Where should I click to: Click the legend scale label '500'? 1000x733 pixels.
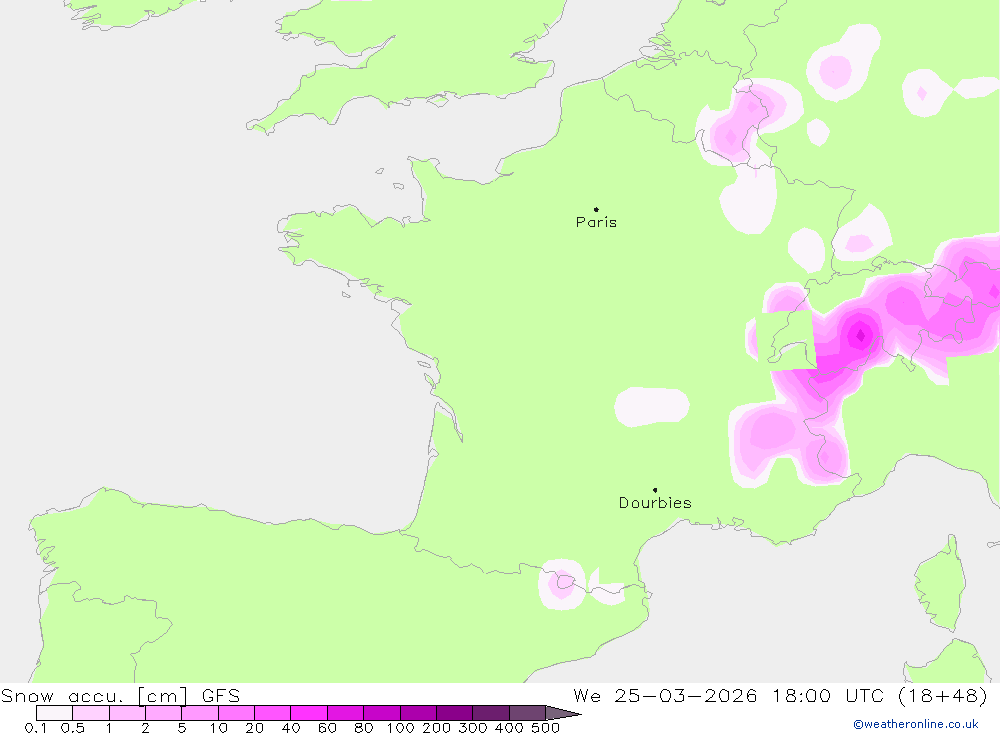[545, 727]
